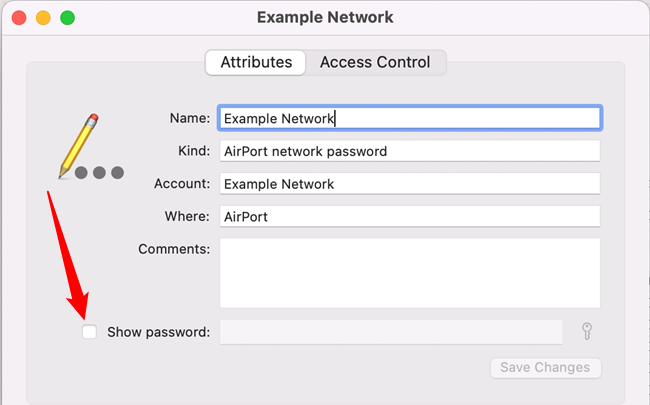This screenshot has height=405, width=650.
Task: Click the hidden password text field
Action: tap(390, 332)
